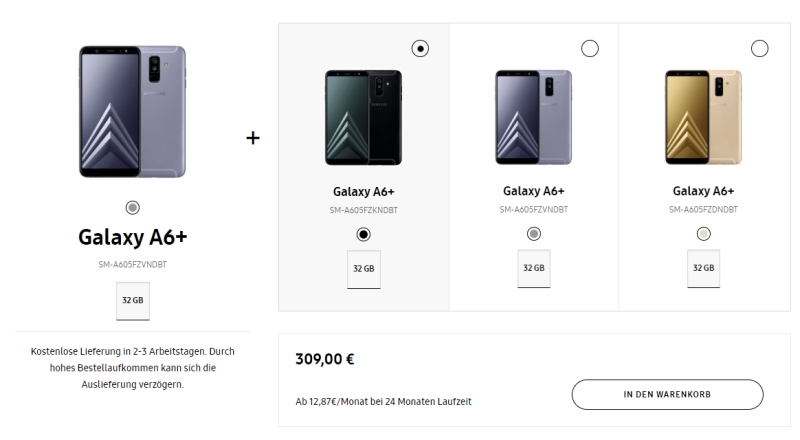Choose 32 GB storage for the black model
This screenshot has width=800, height=440.
coord(364,269)
